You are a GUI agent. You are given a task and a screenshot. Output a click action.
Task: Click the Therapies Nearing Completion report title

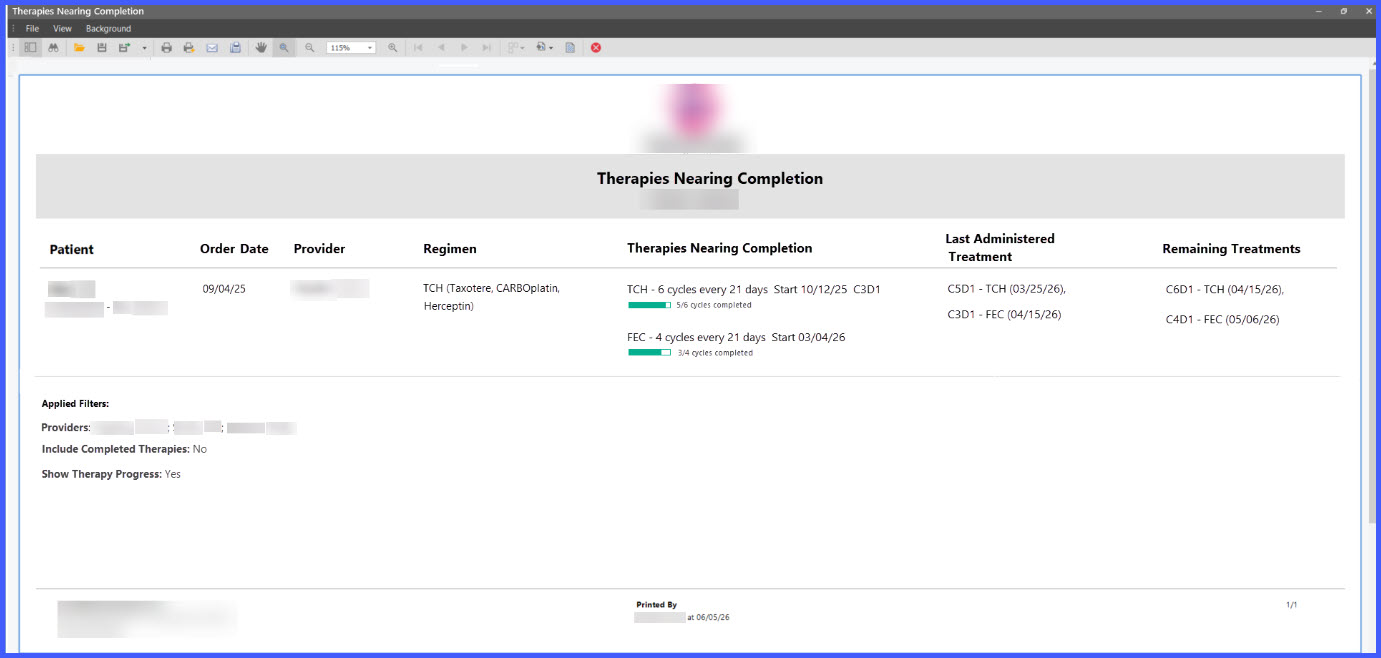(710, 179)
